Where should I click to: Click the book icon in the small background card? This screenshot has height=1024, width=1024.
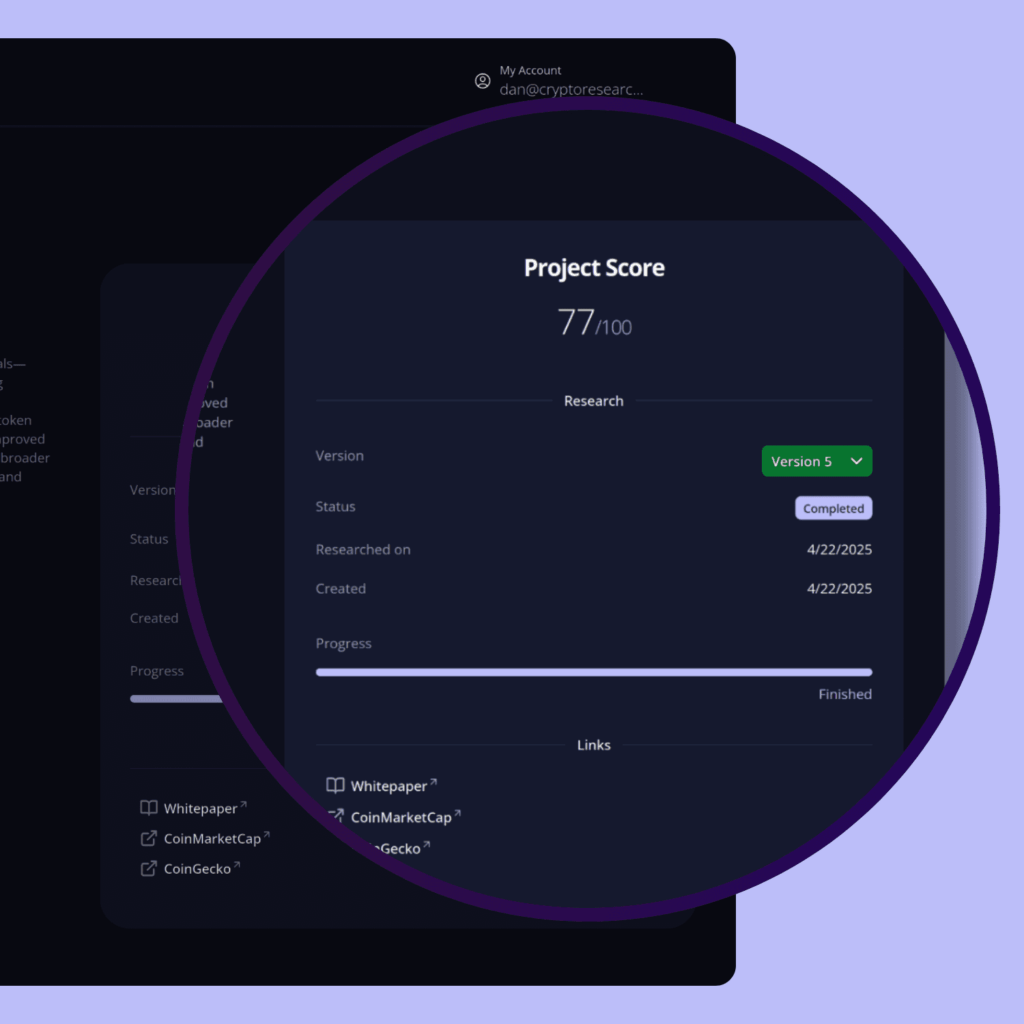(149, 808)
